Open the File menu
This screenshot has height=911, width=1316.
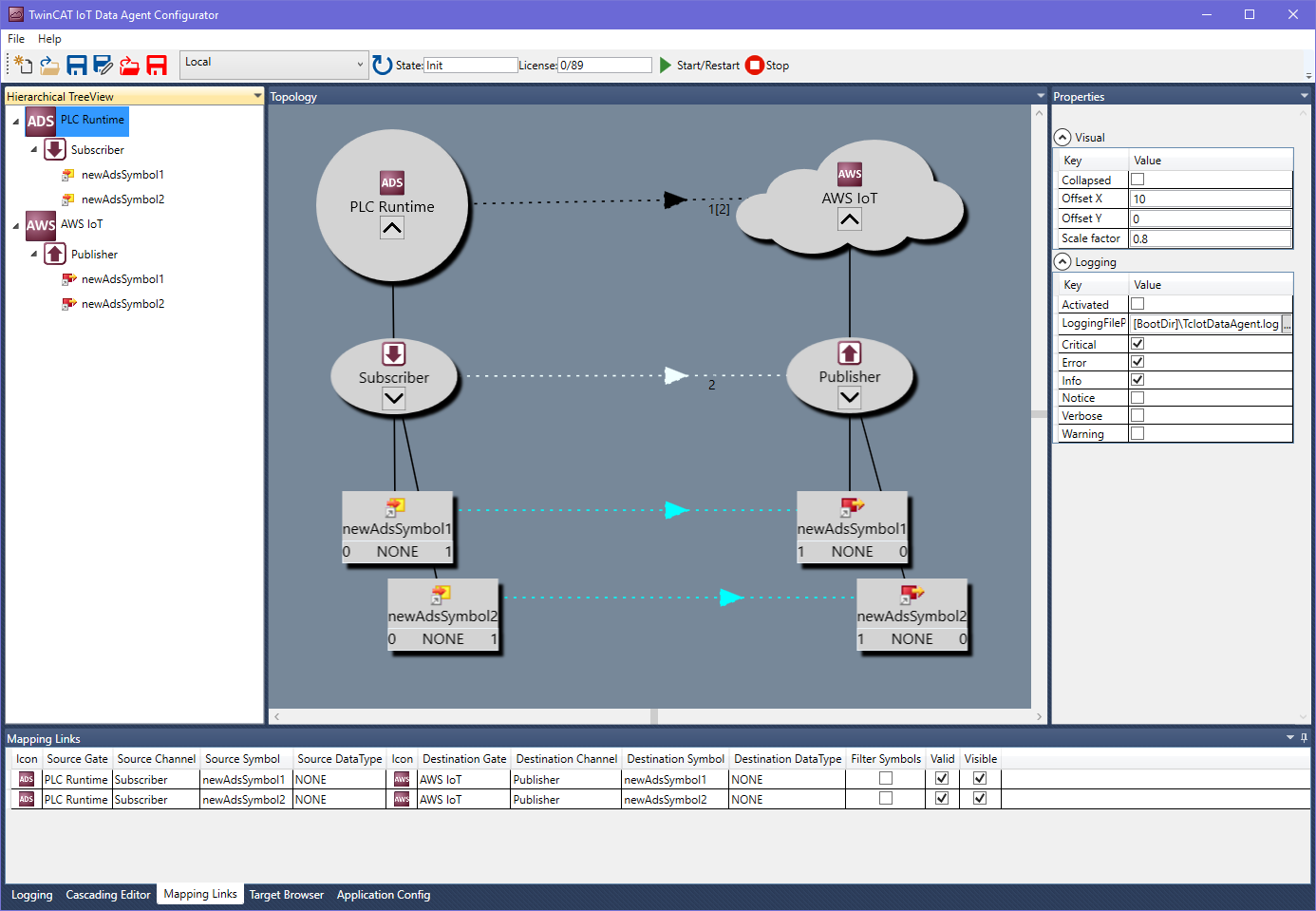pyautogui.click(x=16, y=39)
